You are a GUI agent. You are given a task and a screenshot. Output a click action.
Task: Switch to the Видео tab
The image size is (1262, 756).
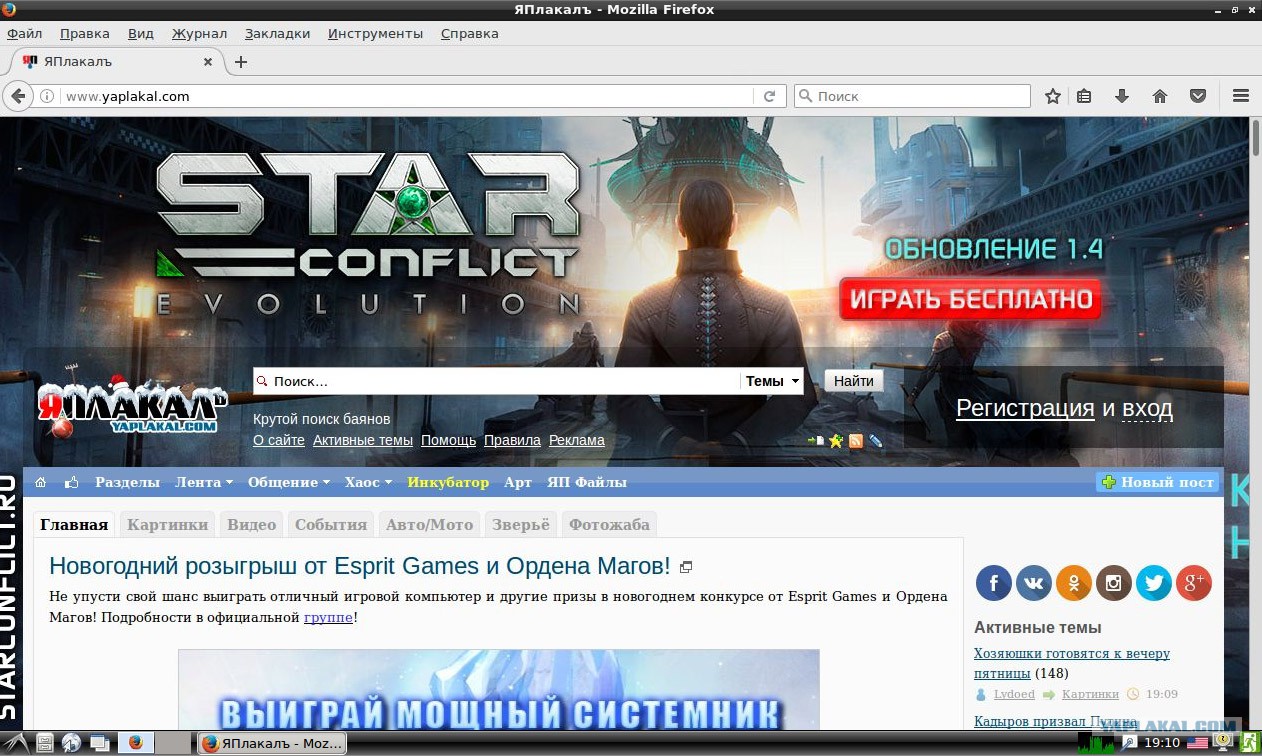pyautogui.click(x=251, y=524)
